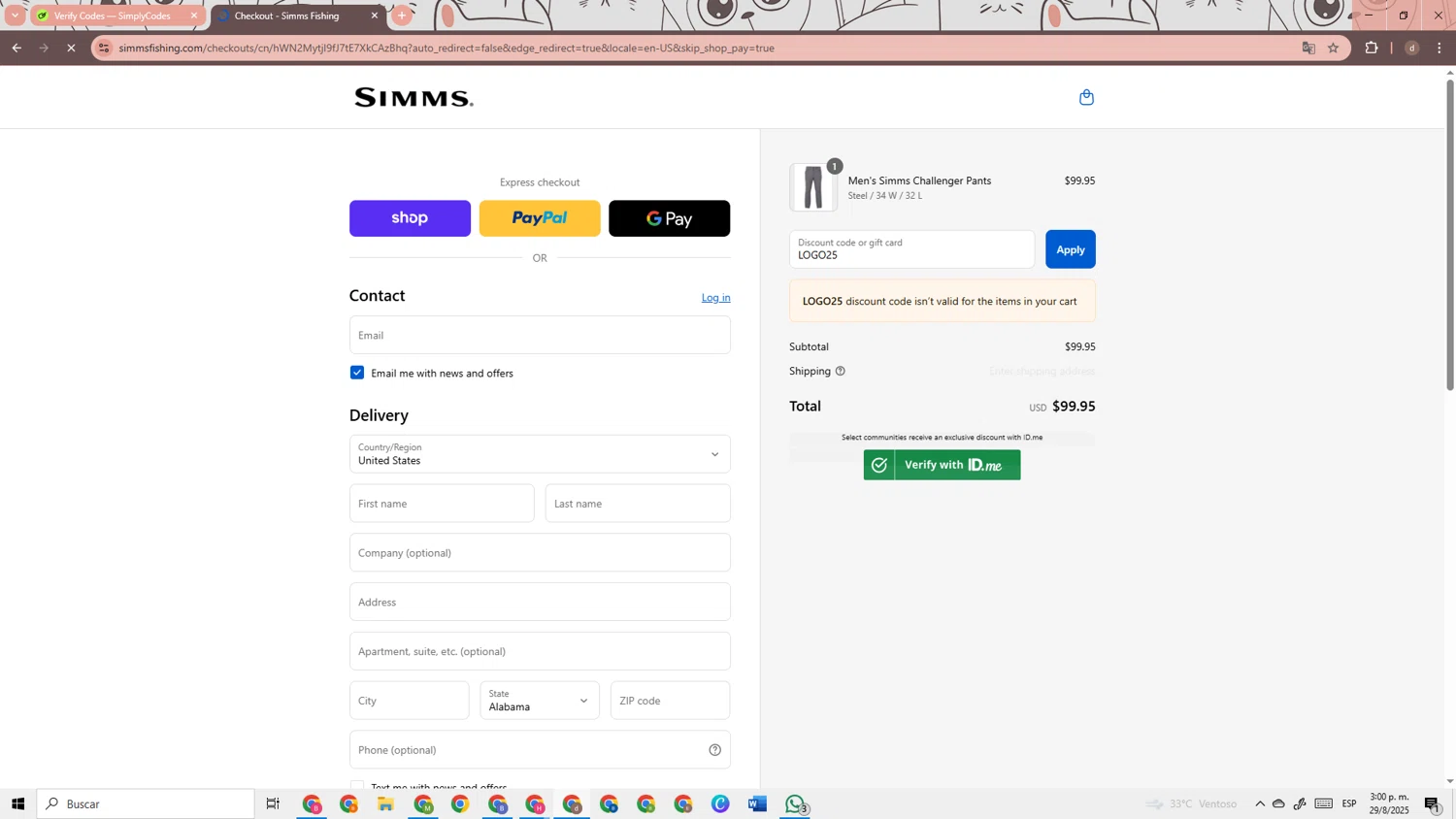Open the Chrome three-dot menu
Screen dimensions: 1456x819
click(x=1439, y=48)
